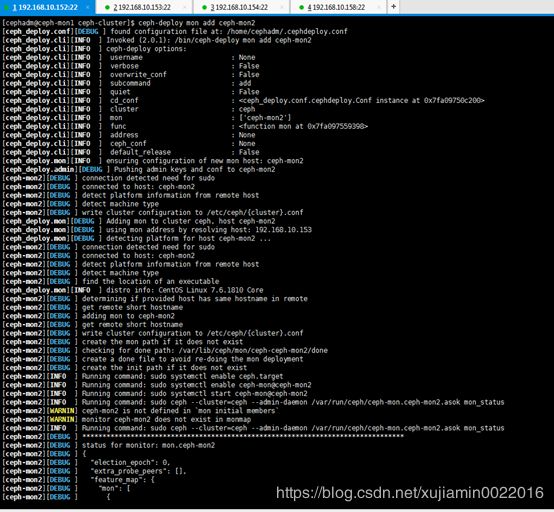Image resolution: width=554 pixels, height=512 pixels.
Task: Close the 192.168.10.153:22 session tab
Action: pyautogui.click(x=185, y=7)
